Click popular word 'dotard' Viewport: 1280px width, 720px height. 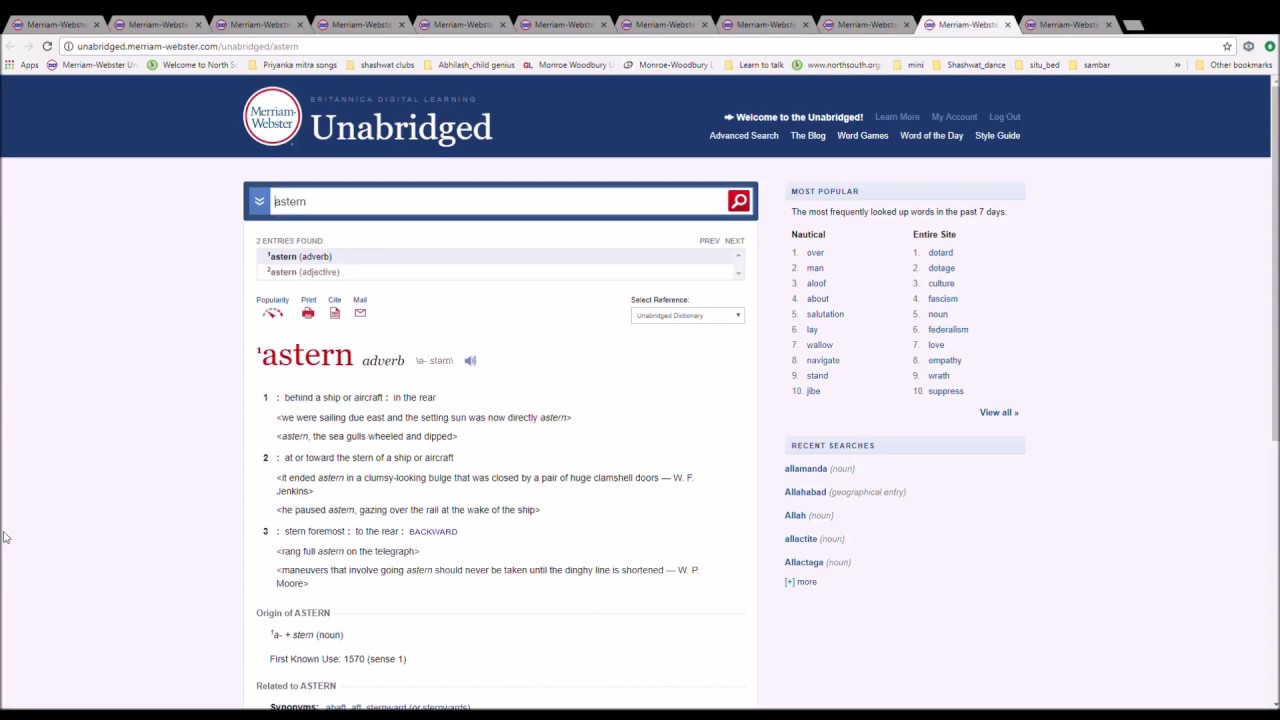pos(940,253)
